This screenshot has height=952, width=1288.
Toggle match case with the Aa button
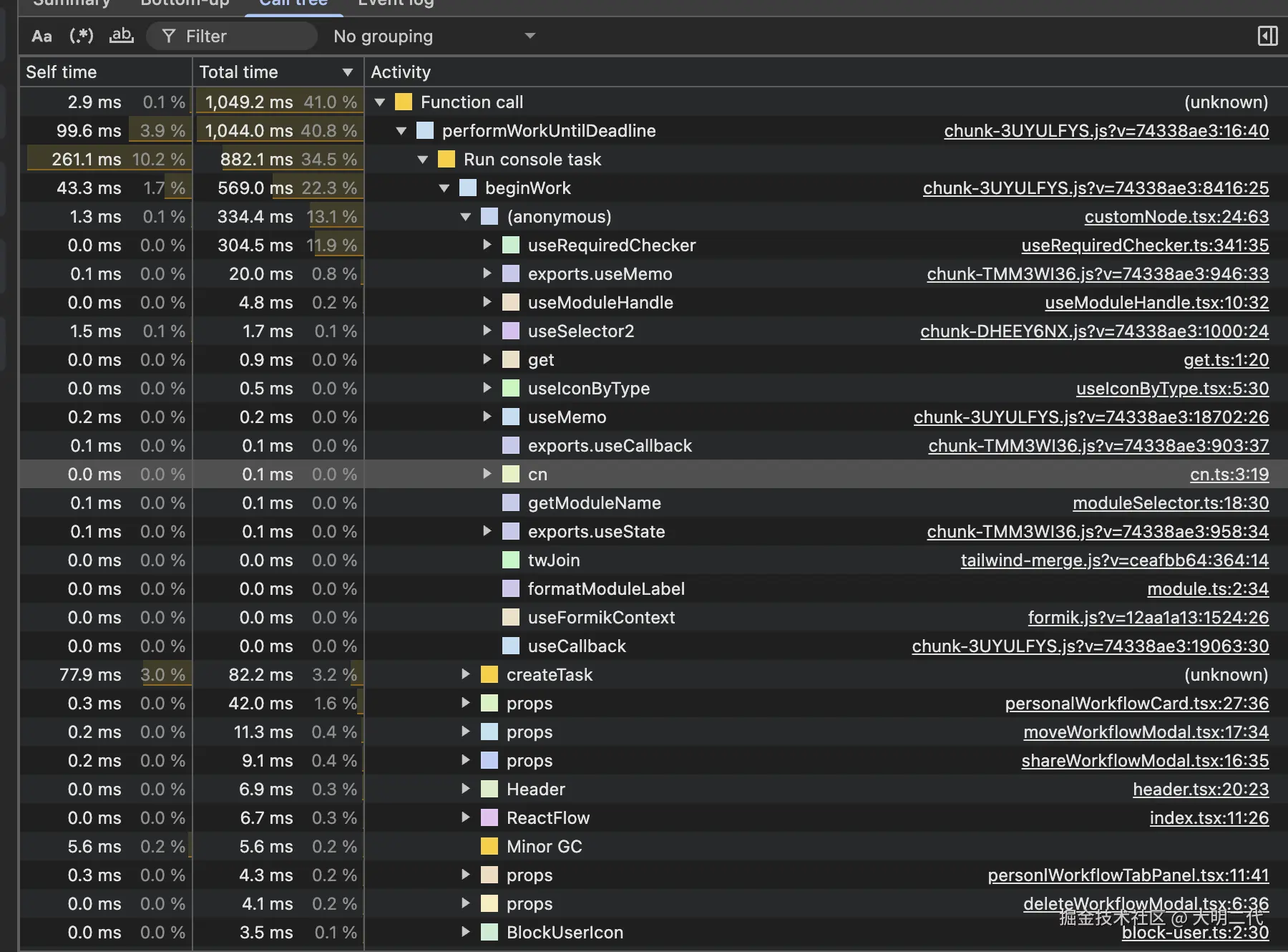click(41, 36)
